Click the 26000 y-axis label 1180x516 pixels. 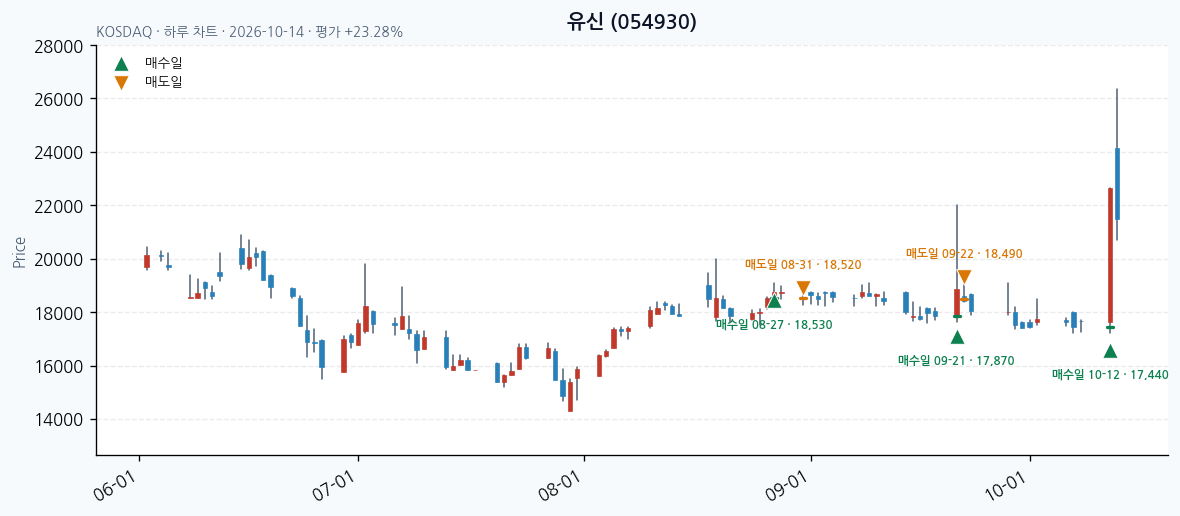[x=59, y=99]
